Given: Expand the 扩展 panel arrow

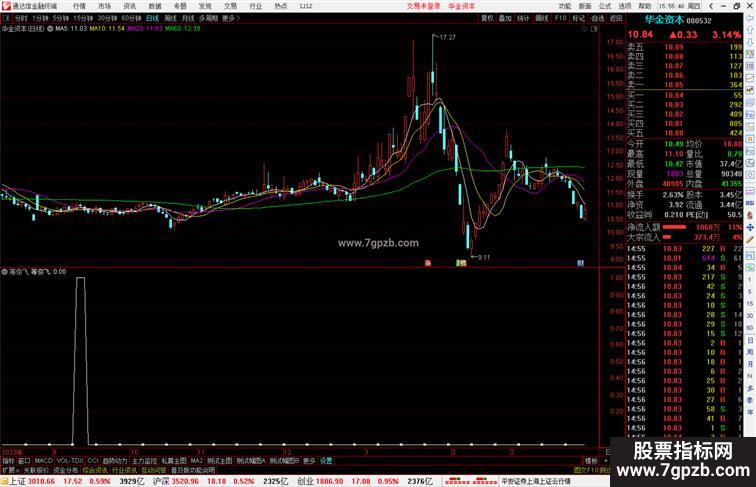Looking at the screenshot, I should click(11, 470).
